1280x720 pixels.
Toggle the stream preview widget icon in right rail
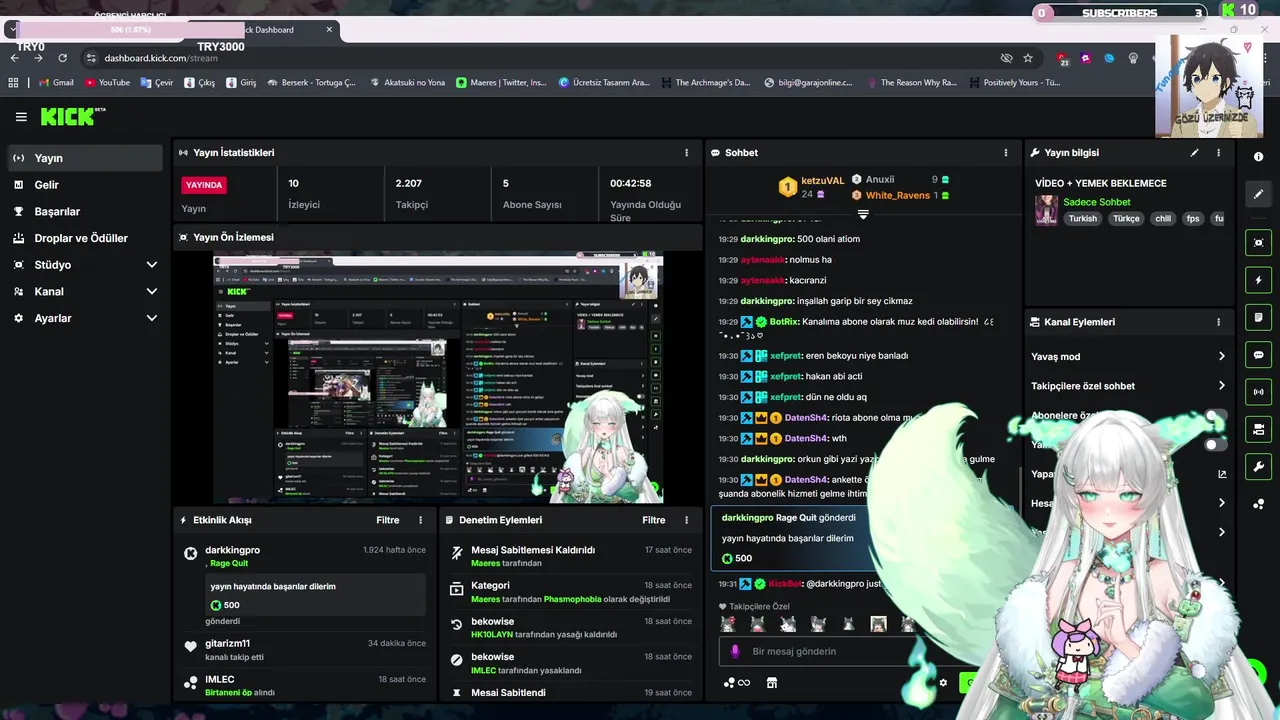point(1259,243)
